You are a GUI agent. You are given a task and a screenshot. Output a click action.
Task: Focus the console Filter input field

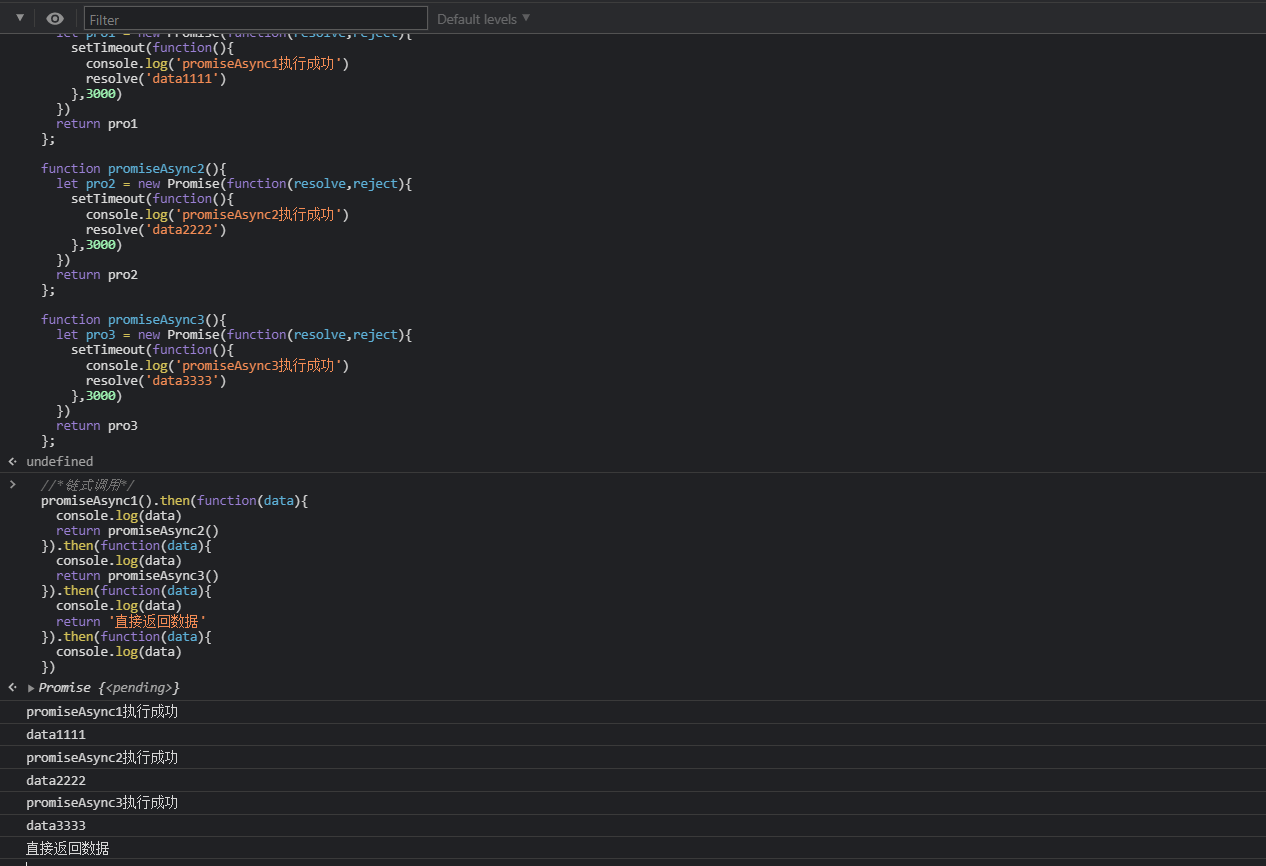coord(256,19)
